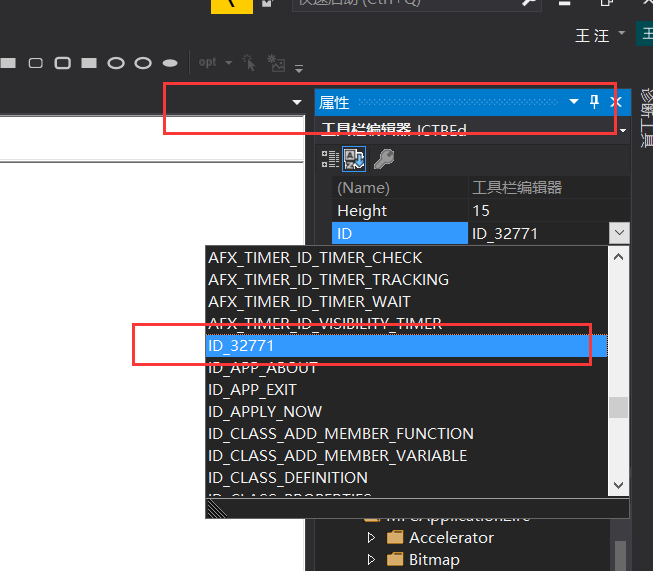Click the yellow feedback icon in title bar

(232, 6)
